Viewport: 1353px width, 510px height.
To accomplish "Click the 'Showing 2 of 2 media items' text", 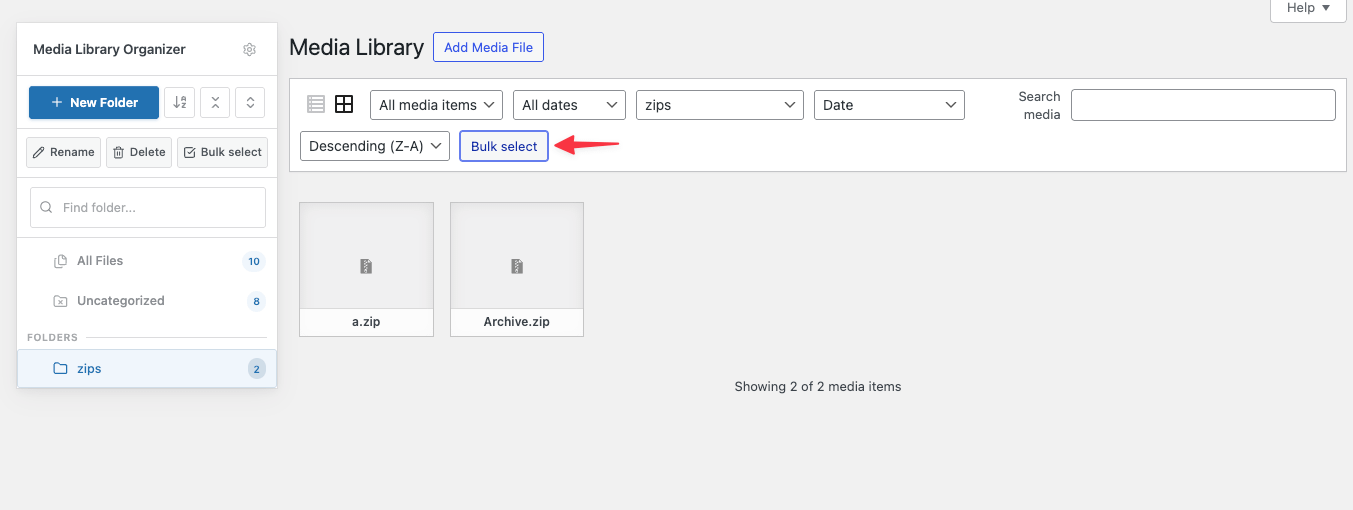I will [x=818, y=386].
